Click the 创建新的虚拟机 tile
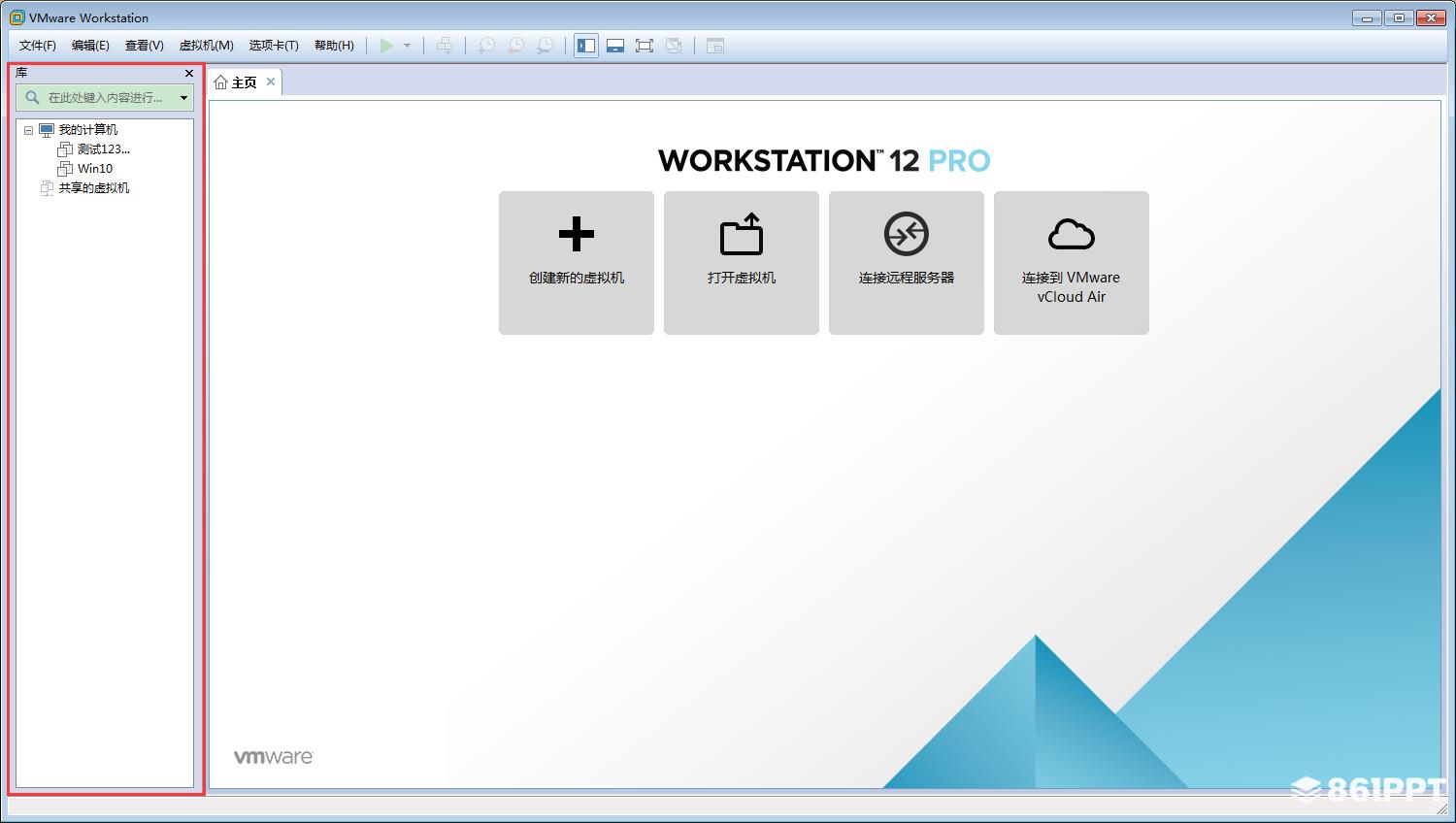Image resolution: width=1456 pixels, height=823 pixels. tap(577, 263)
